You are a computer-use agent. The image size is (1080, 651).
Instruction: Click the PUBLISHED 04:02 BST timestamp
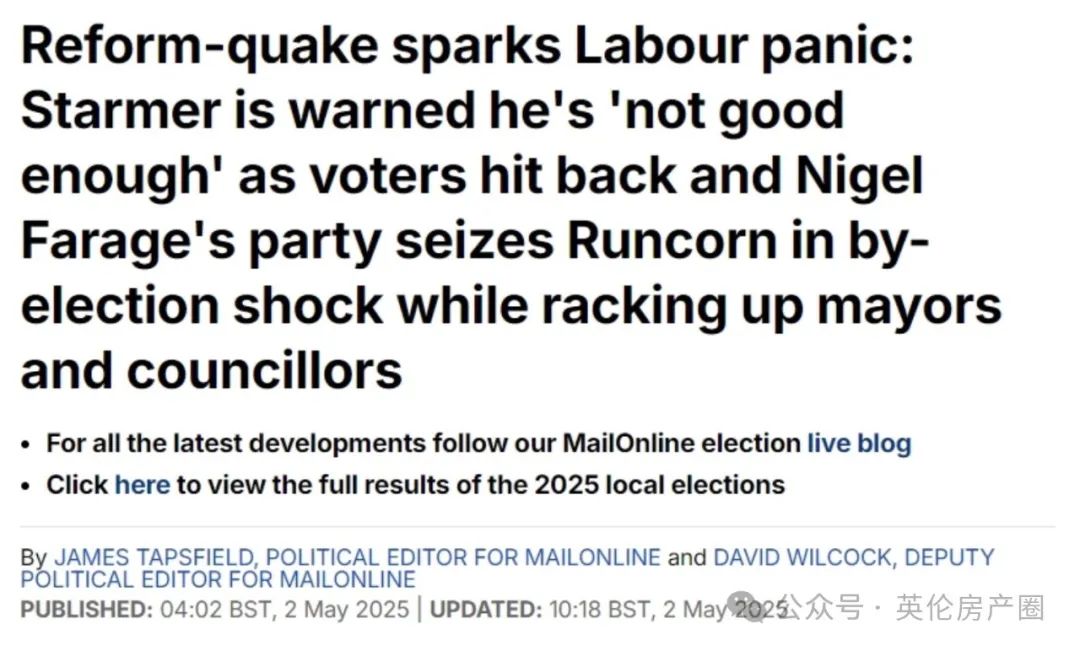pos(215,610)
